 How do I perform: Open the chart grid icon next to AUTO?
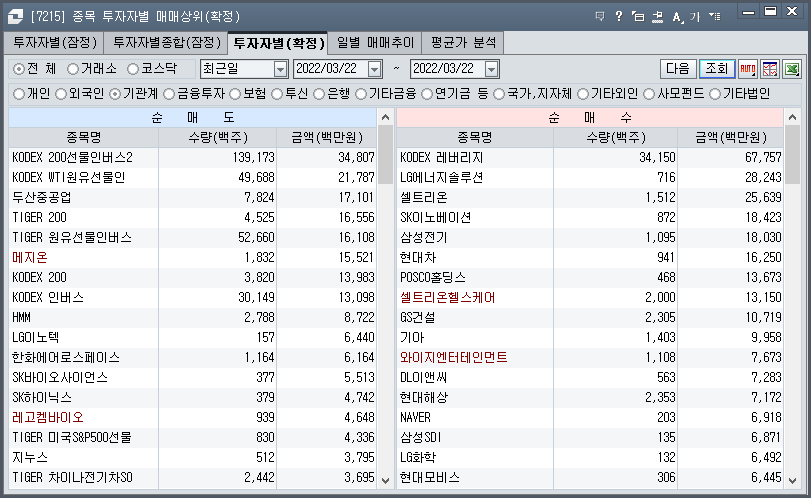click(770, 69)
